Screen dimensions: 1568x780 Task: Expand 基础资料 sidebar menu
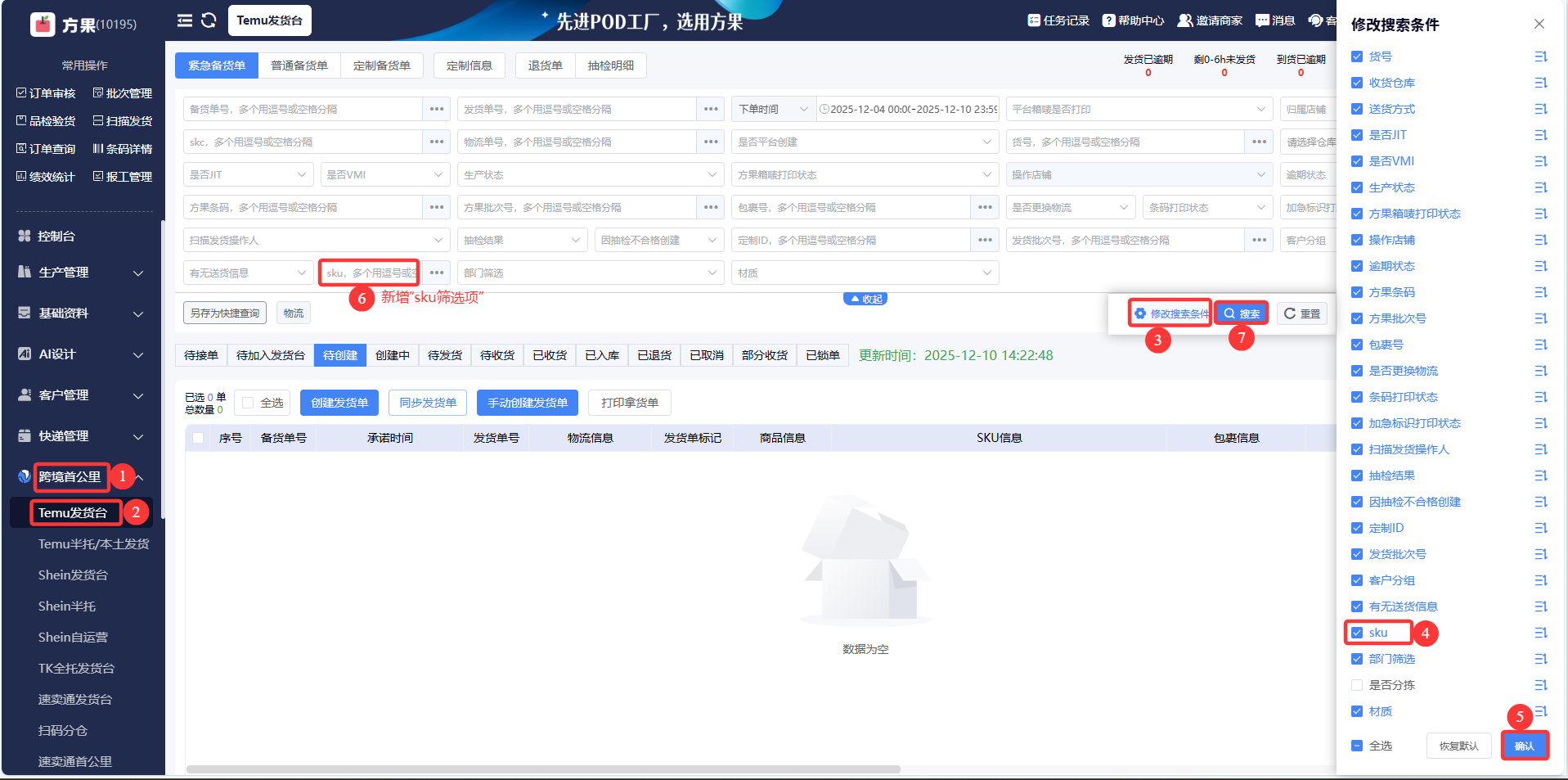(x=81, y=313)
